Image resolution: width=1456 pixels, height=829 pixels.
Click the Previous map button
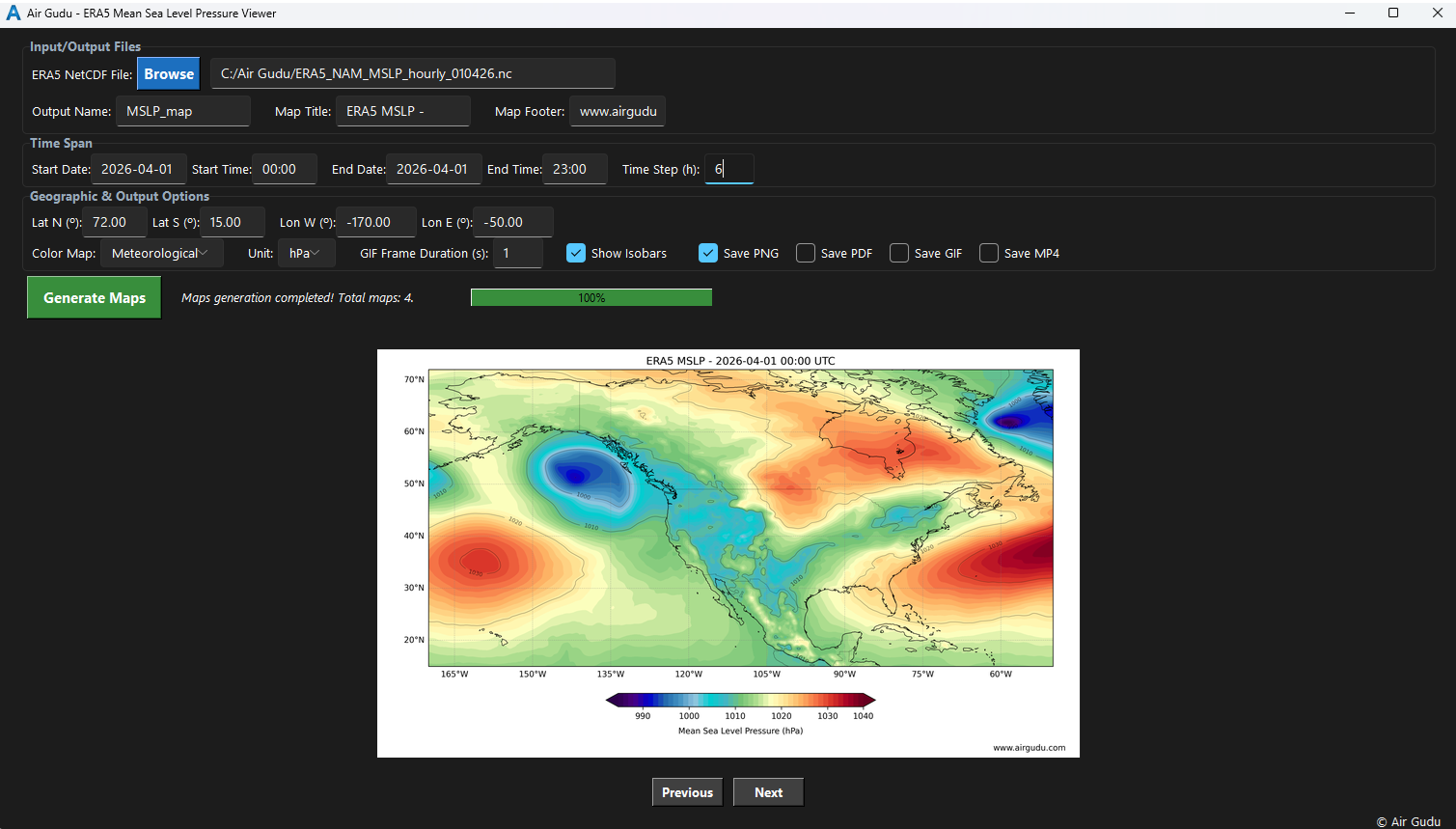pyautogui.click(x=687, y=792)
